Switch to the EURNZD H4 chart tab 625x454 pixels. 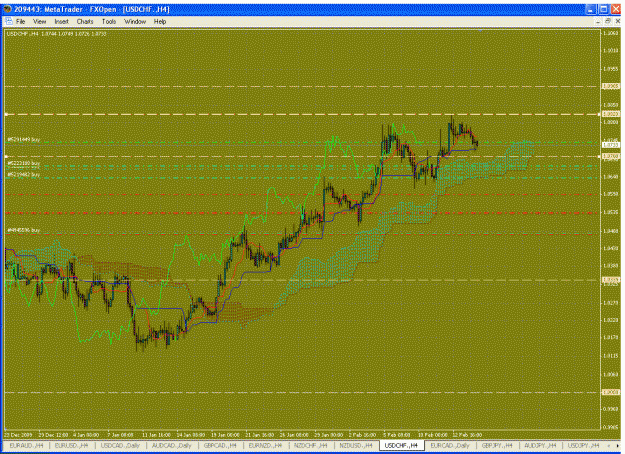tap(265, 445)
